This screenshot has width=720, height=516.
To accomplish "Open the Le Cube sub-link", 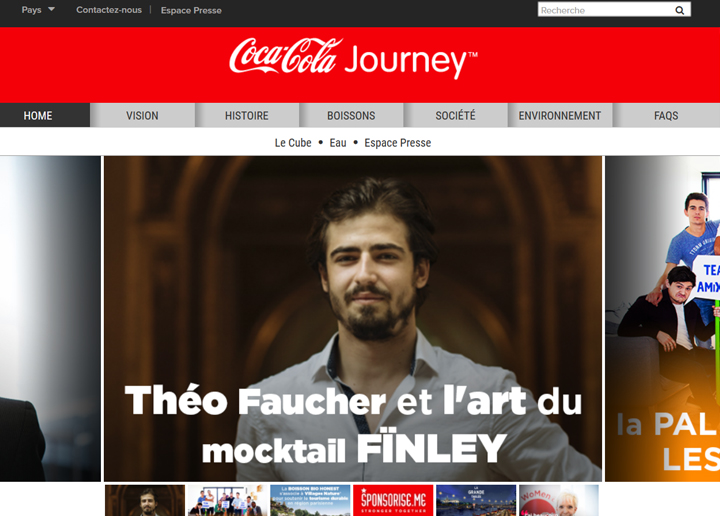I will (293, 143).
